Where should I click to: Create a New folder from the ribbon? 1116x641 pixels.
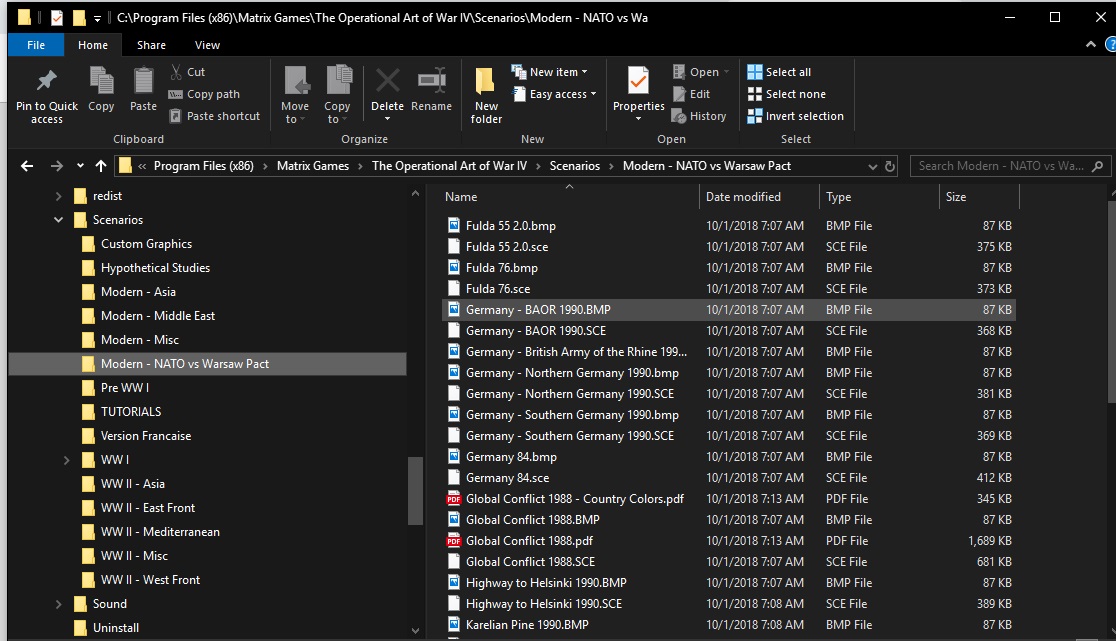click(x=486, y=95)
